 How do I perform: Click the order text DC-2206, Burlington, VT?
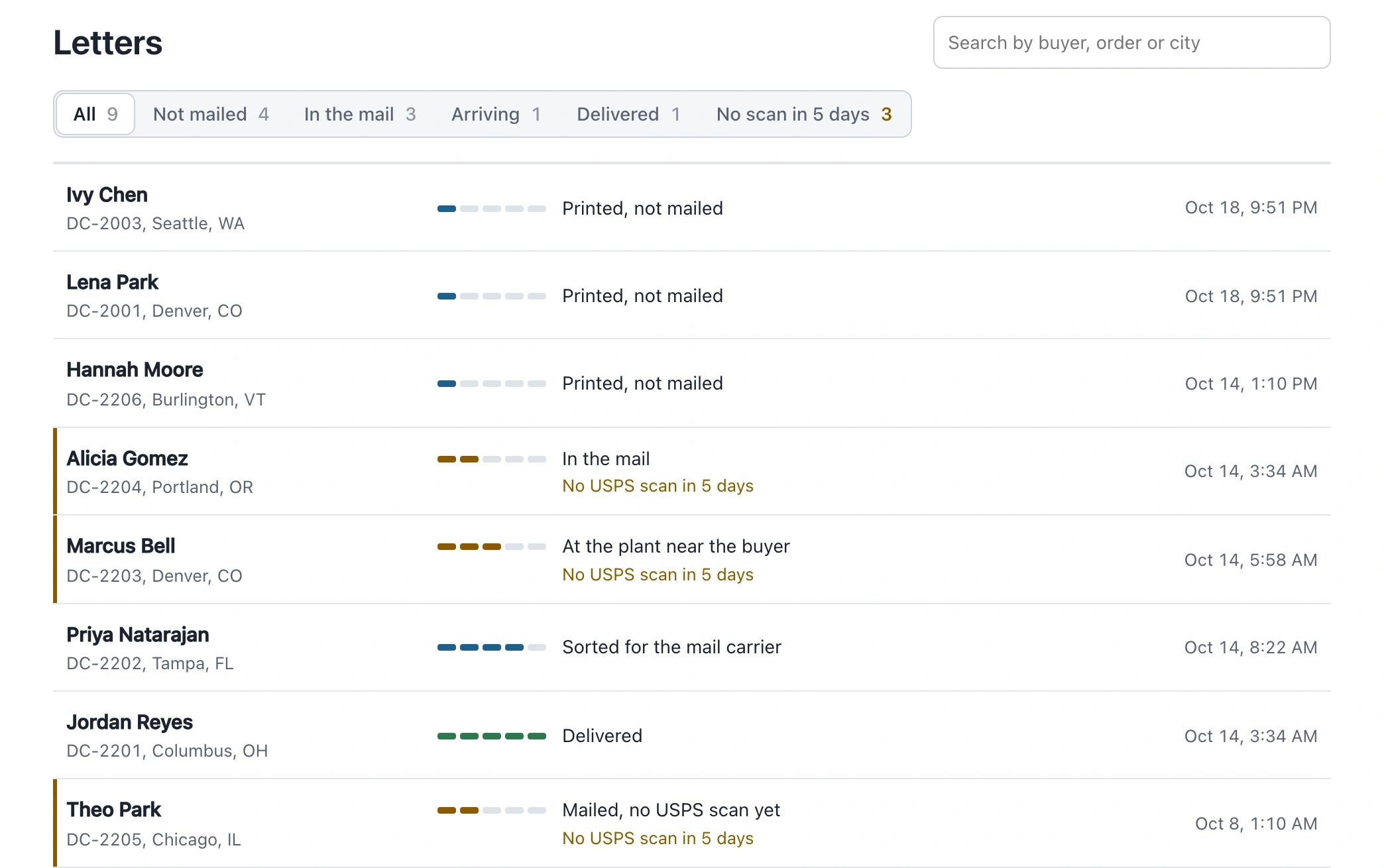click(x=166, y=400)
